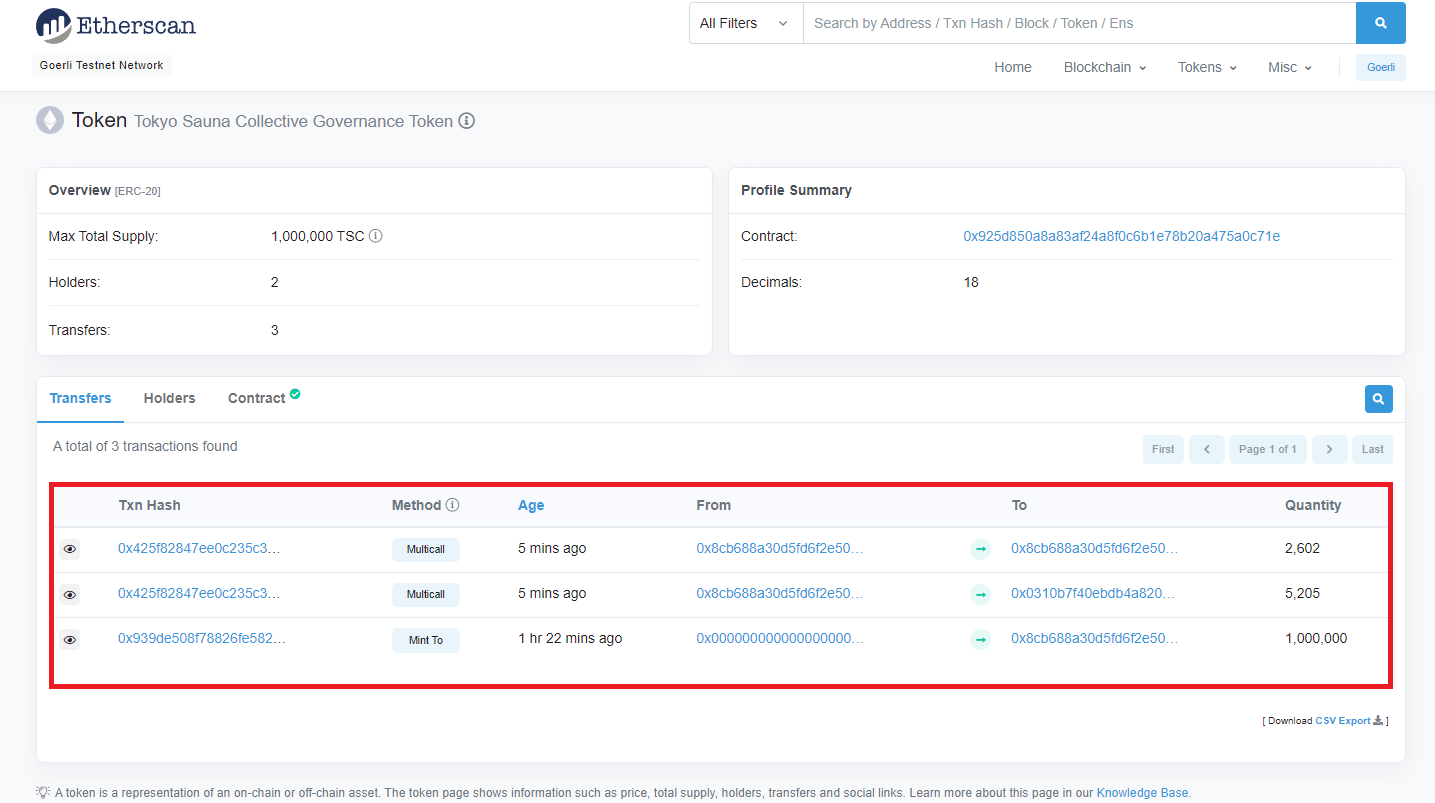Go to next page chevron

point(1329,449)
